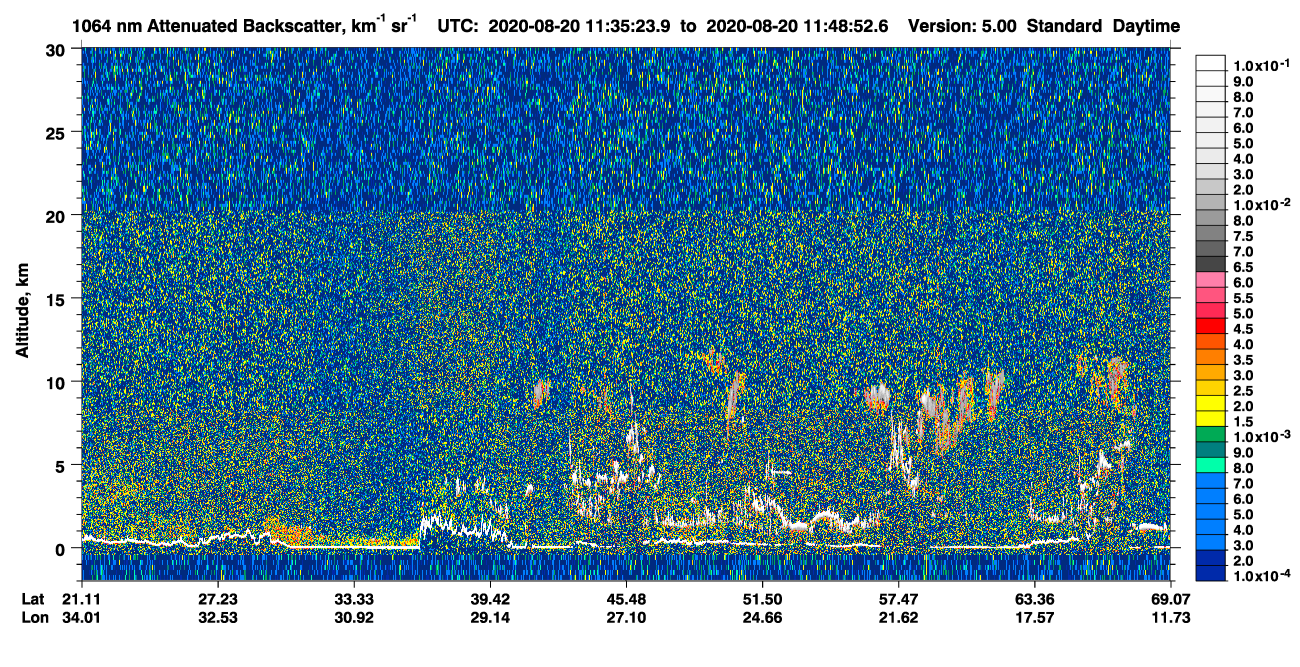Viewport: 1300px width, 667px height.
Task: Click the "Lon" row label
Action: click(33, 617)
